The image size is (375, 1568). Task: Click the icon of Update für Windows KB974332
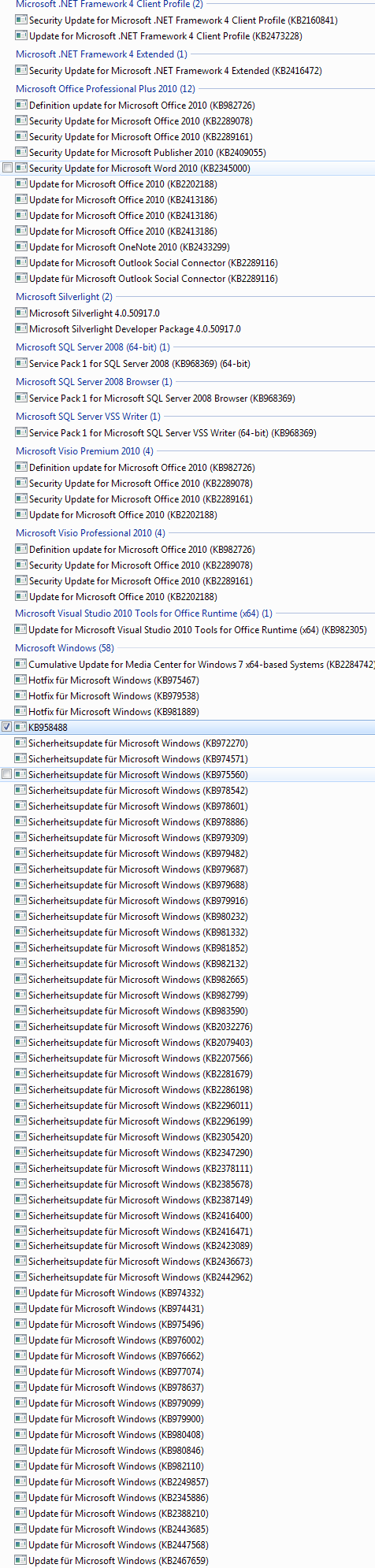pyautogui.click(x=20, y=1293)
